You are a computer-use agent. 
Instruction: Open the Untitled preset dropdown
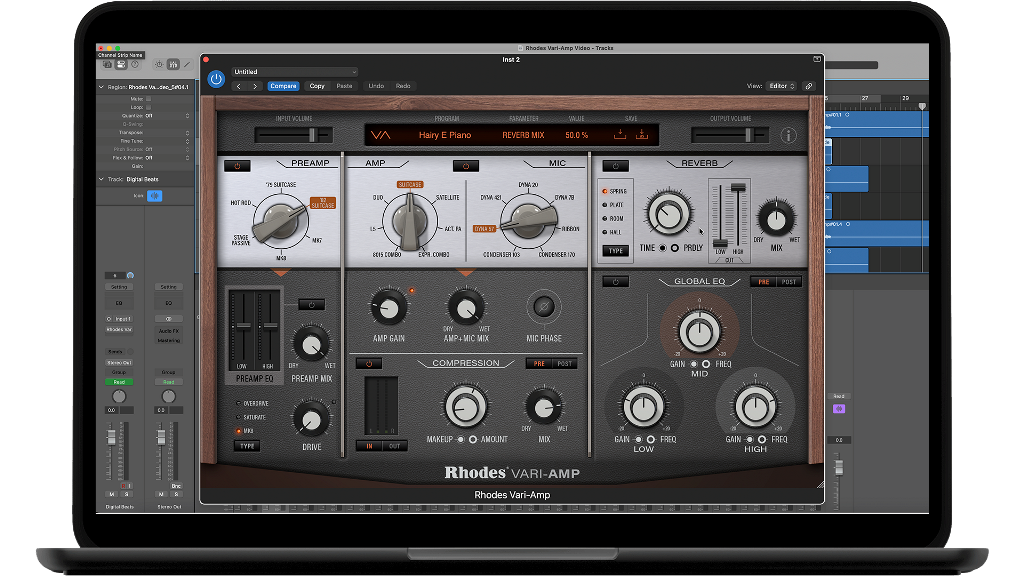294,72
